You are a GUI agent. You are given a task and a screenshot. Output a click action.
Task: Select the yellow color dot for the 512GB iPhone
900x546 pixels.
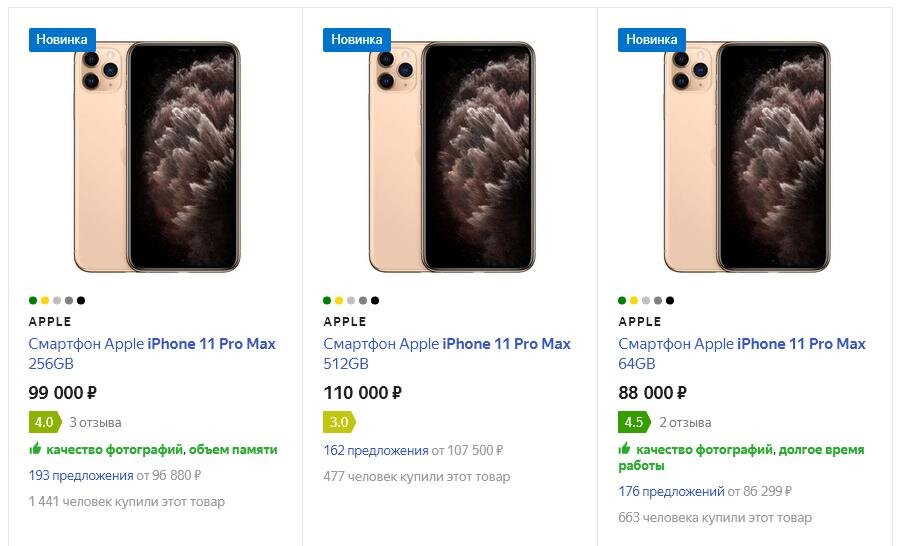(x=339, y=300)
